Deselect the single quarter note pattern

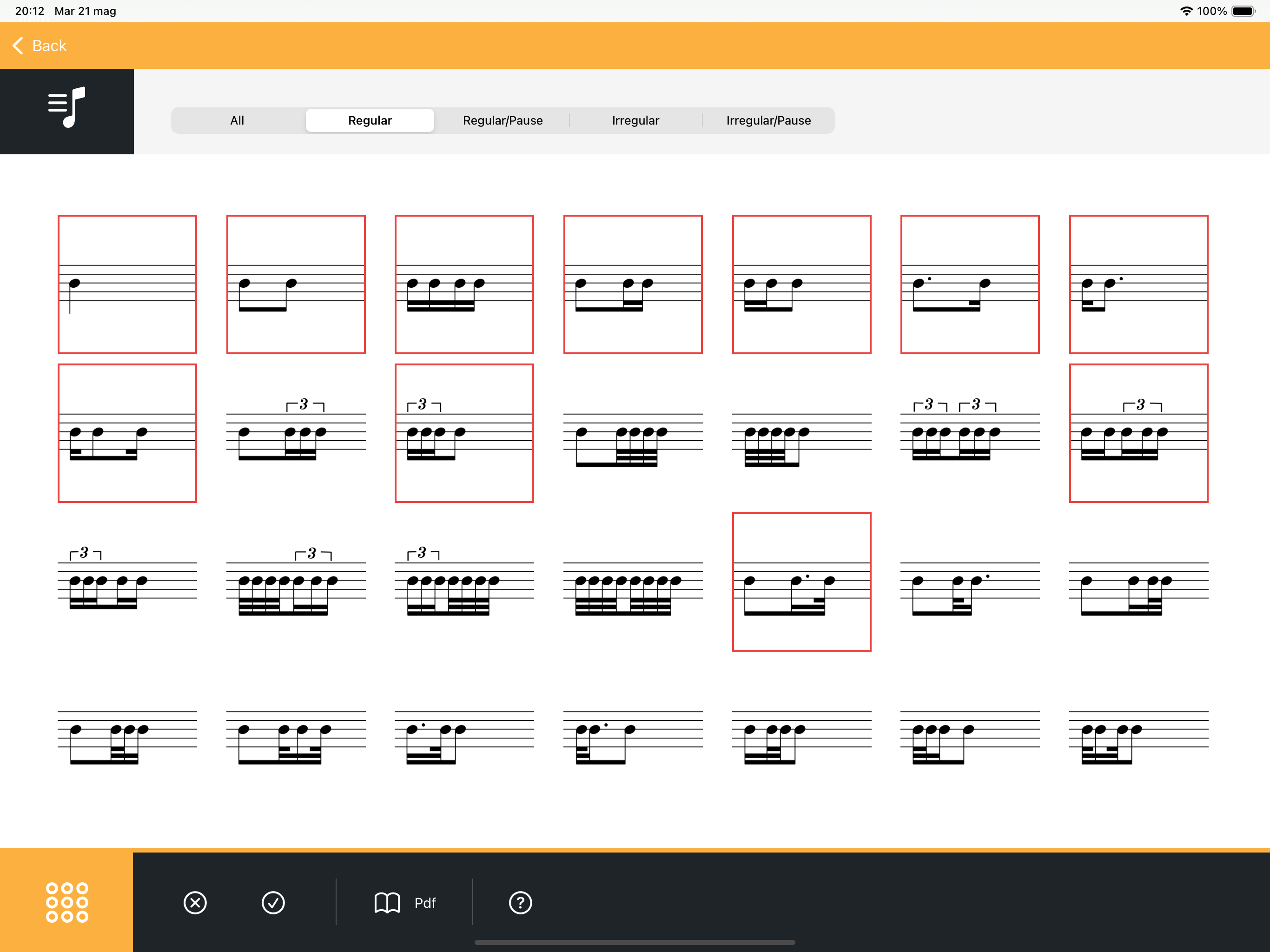[x=127, y=284]
